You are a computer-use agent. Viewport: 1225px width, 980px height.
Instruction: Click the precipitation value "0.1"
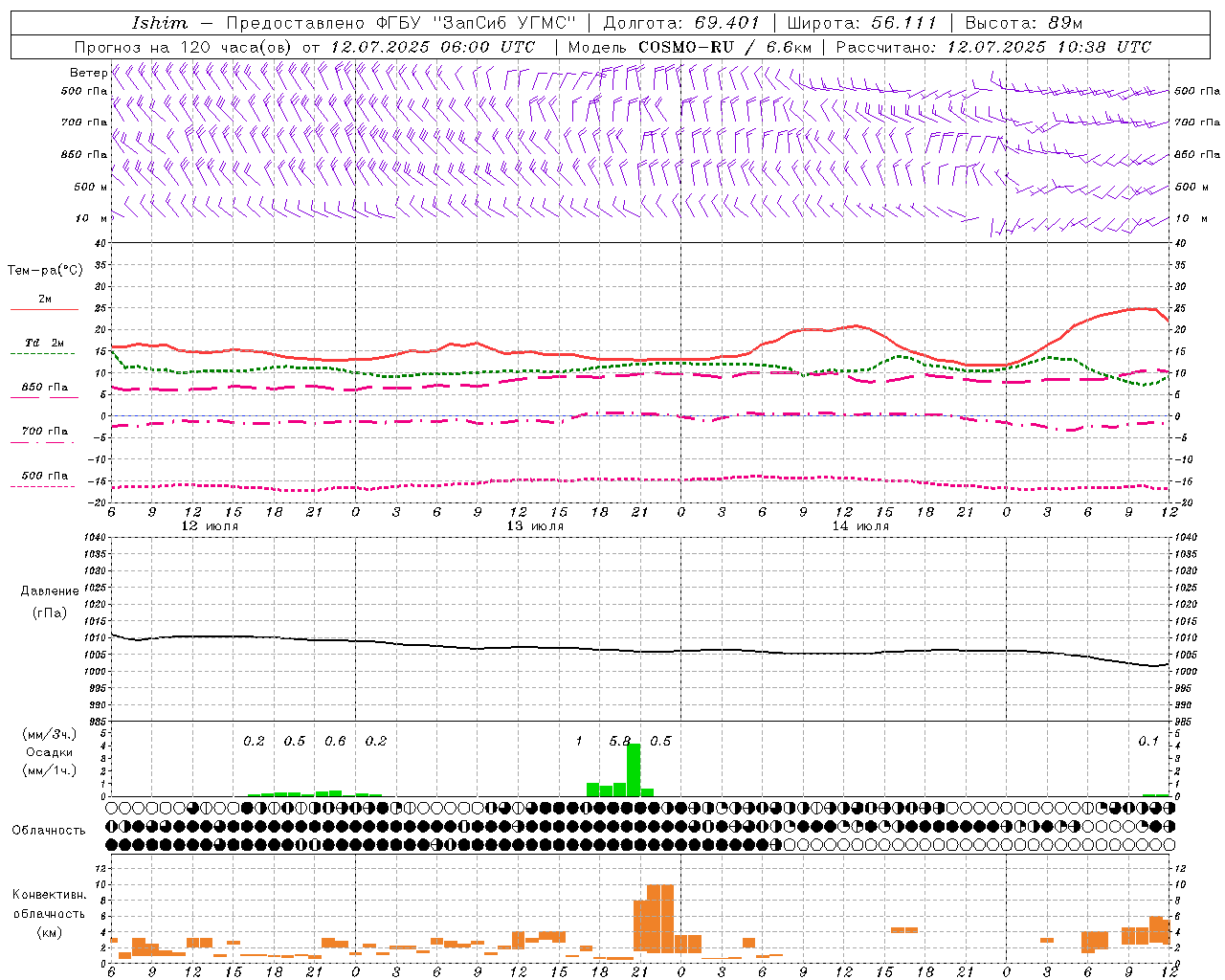click(x=1148, y=741)
